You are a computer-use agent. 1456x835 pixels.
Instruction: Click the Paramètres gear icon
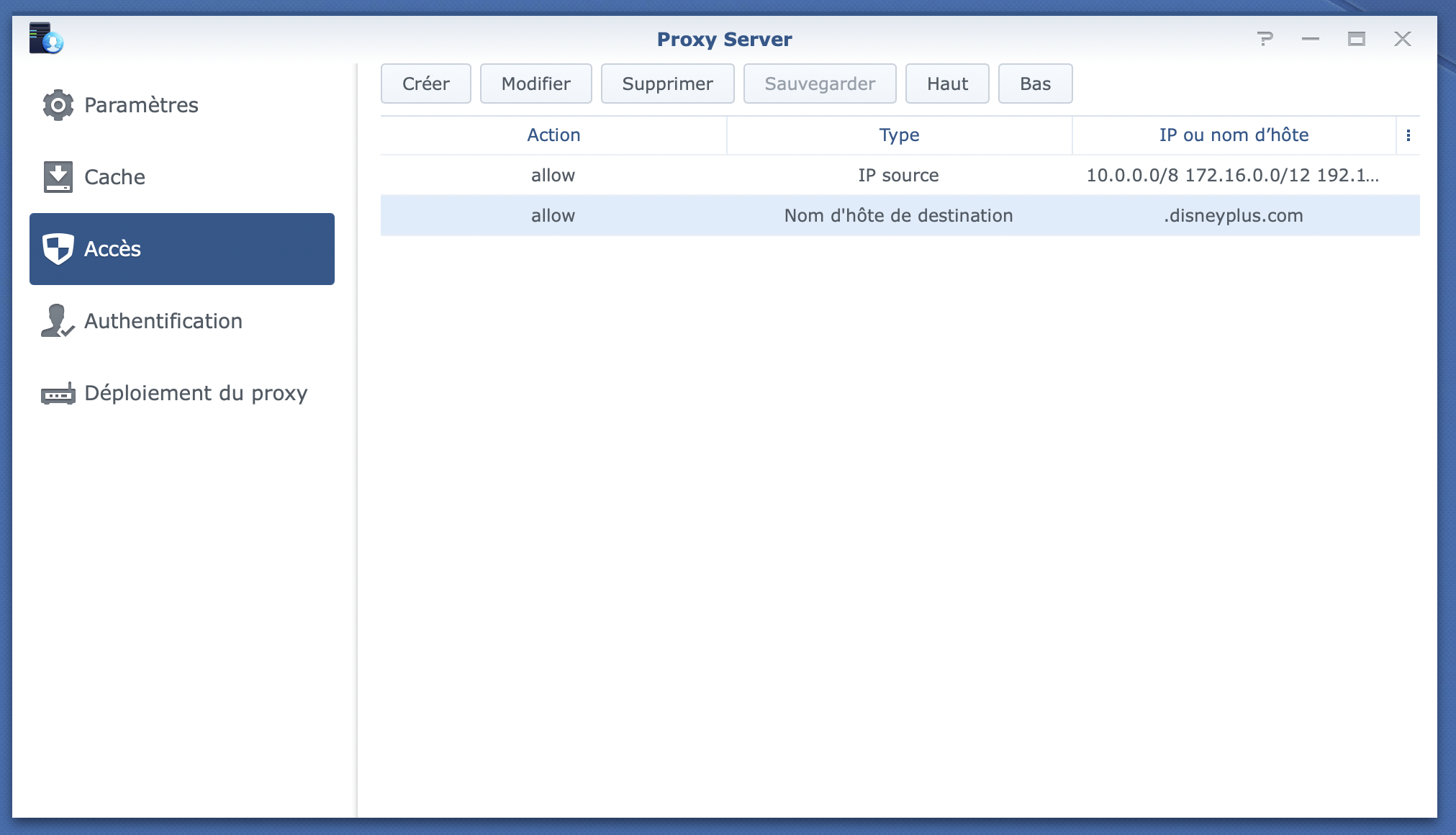pos(58,105)
